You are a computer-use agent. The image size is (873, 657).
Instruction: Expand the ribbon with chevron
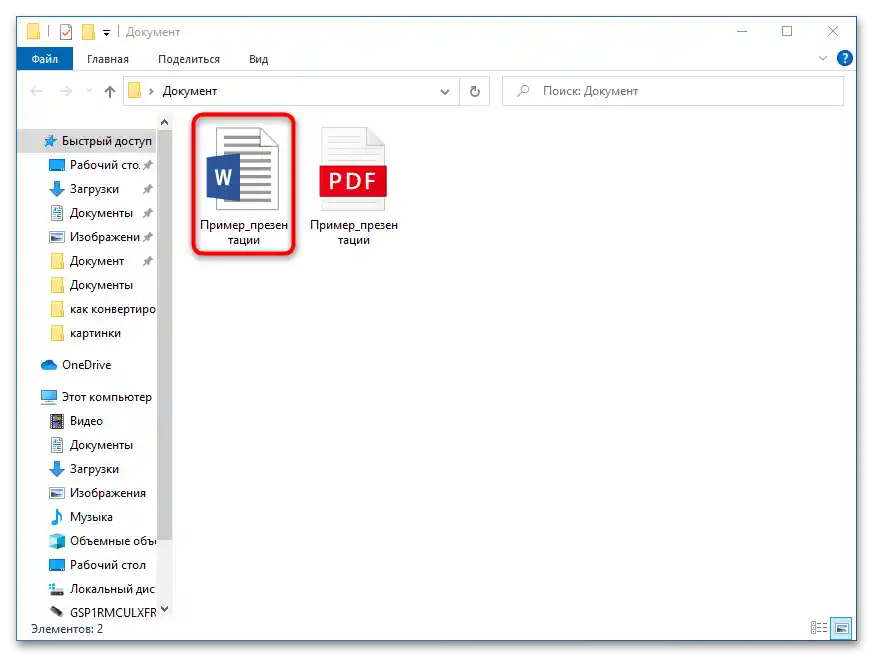(x=822, y=58)
